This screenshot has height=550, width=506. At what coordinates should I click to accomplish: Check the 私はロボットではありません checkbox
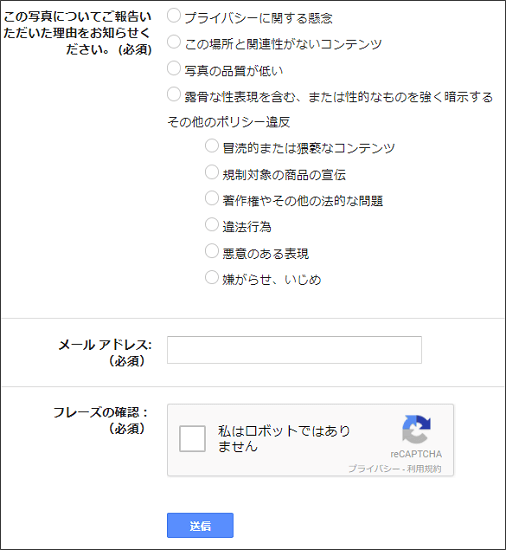pyautogui.click(x=192, y=439)
